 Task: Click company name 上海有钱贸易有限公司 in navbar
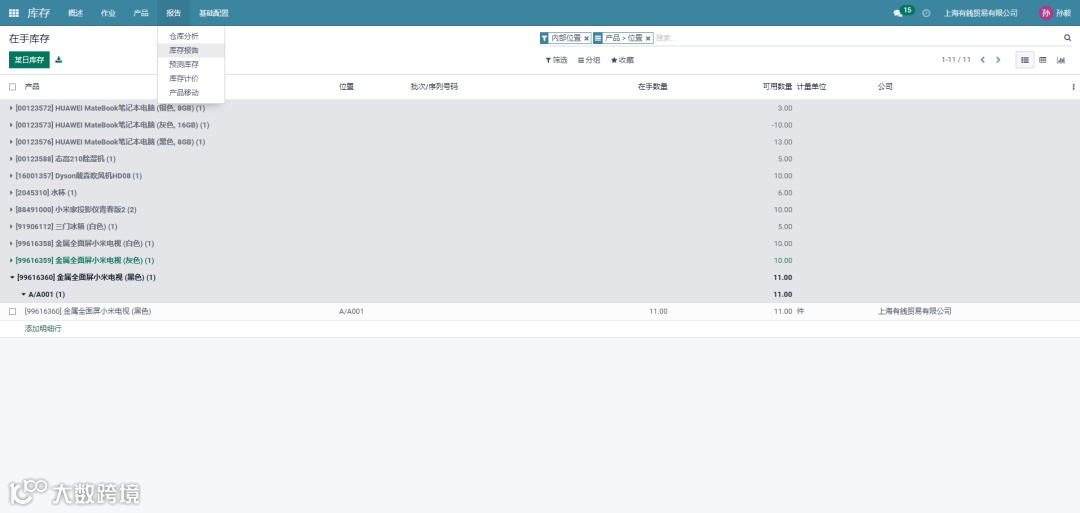click(981, 13)
